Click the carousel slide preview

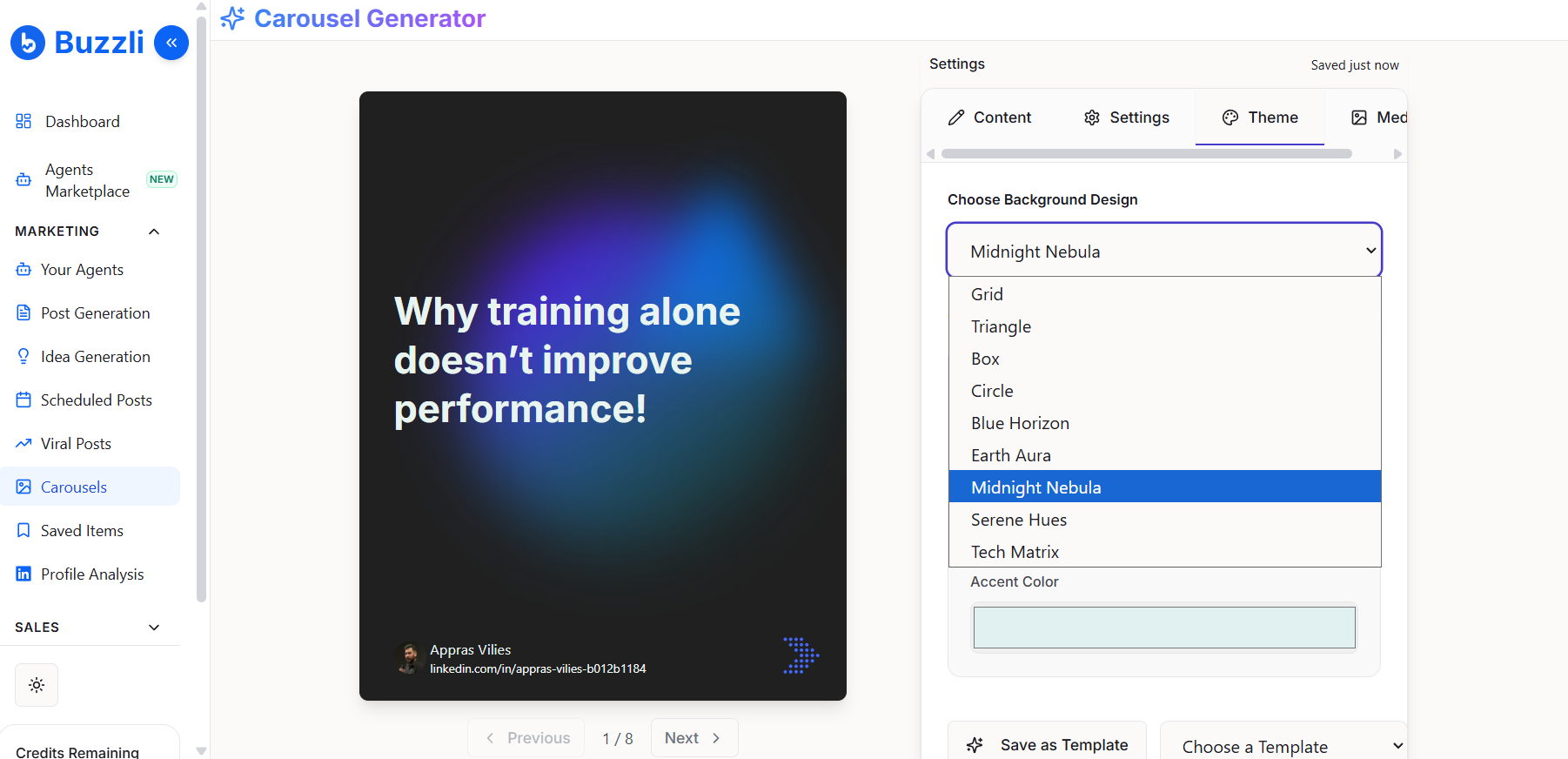click(x=603, y=396)
